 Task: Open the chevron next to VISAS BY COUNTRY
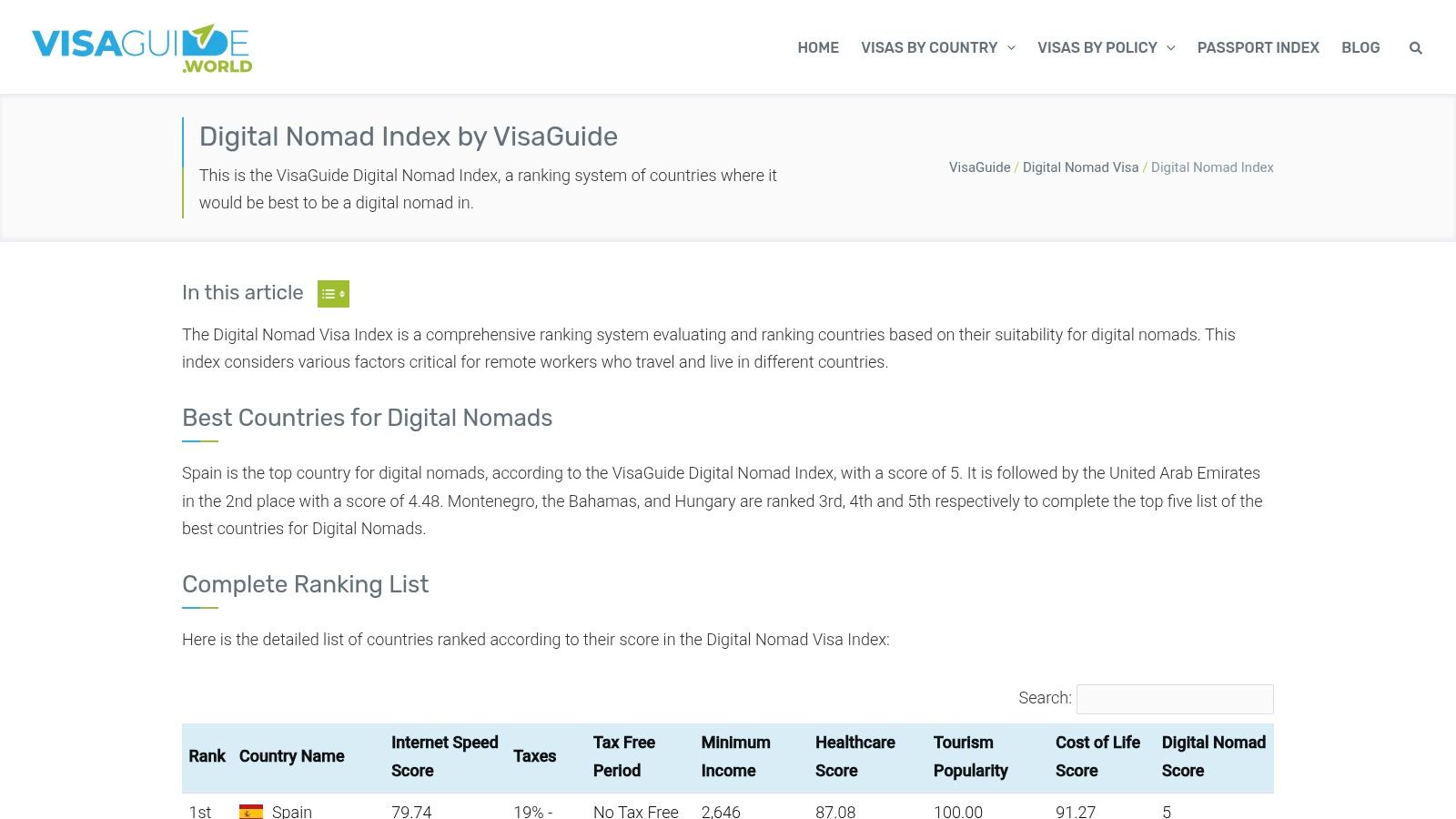point(1010,48)
